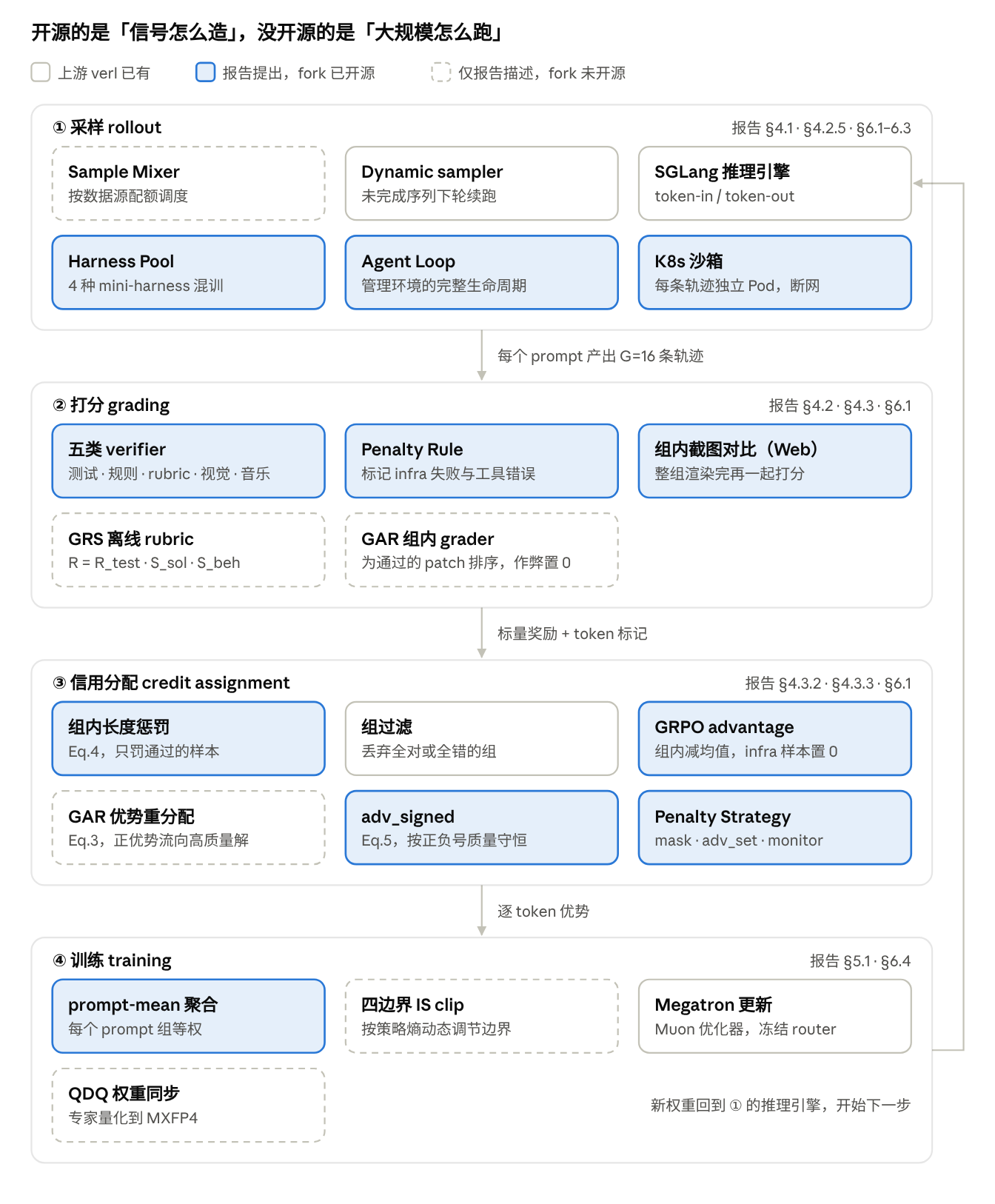Click the label "每个 prompt 产出 G=16 条轨迹"
Screen dimensions: 995x1204
point(600,356)
